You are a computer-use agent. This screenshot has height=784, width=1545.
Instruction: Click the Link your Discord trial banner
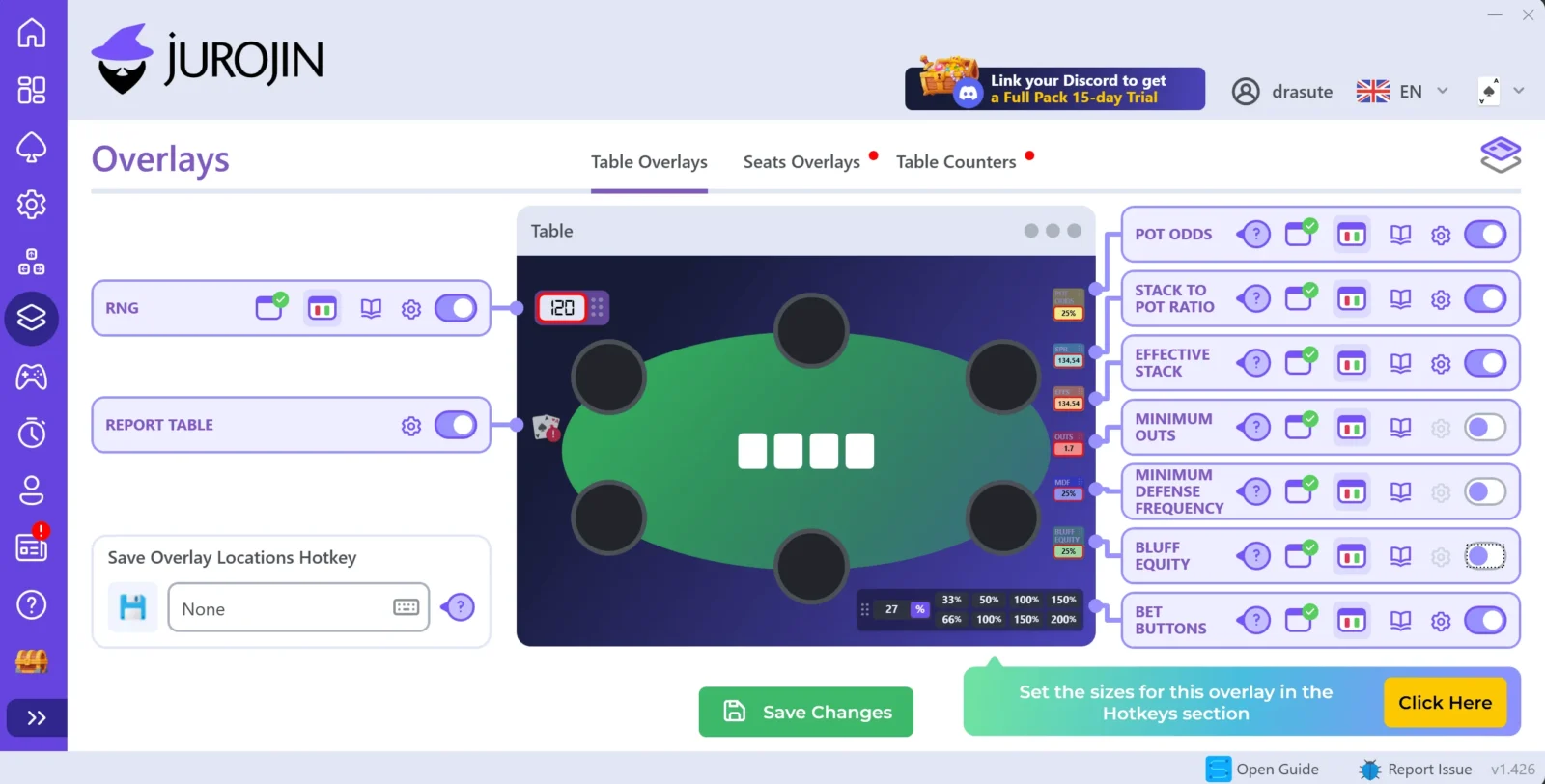(1054, 88)
